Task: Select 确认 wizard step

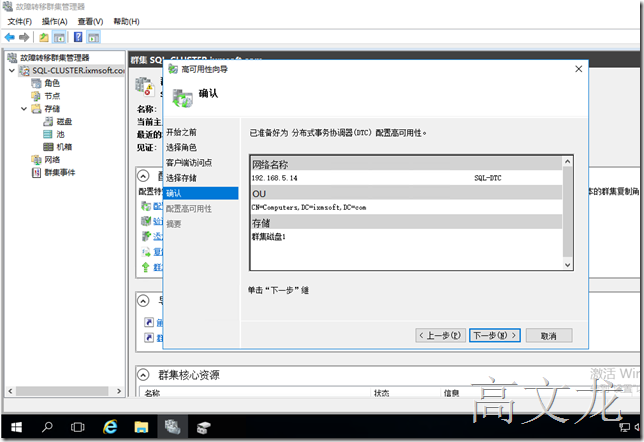Action: pyautogui.click(x=201, y=193)
